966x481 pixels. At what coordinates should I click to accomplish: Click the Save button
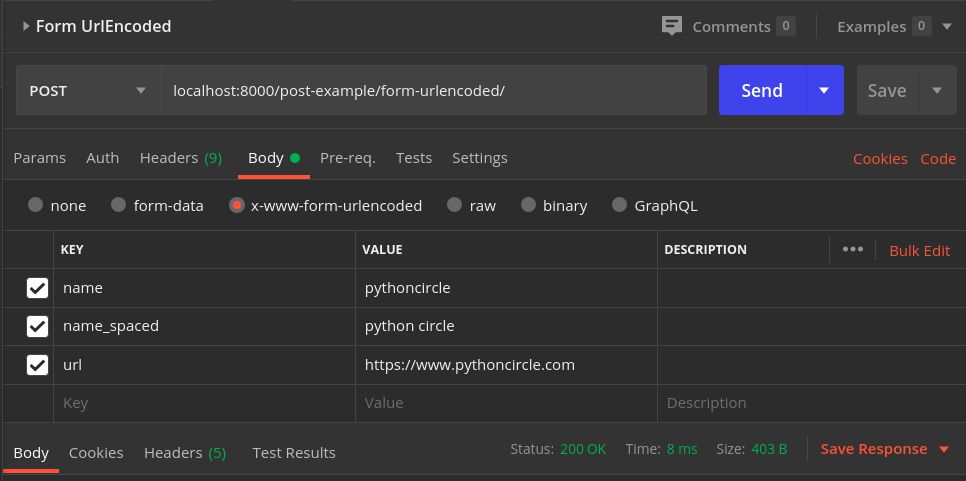click(x=887, y=91)
